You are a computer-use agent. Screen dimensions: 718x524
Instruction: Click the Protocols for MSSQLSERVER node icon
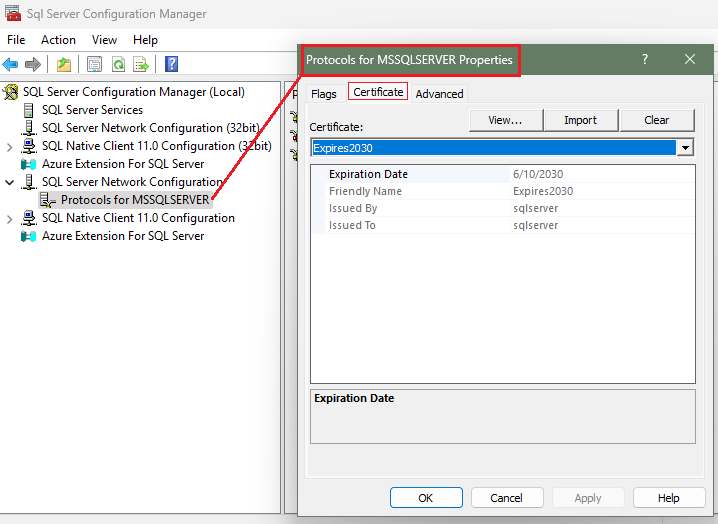48,200
